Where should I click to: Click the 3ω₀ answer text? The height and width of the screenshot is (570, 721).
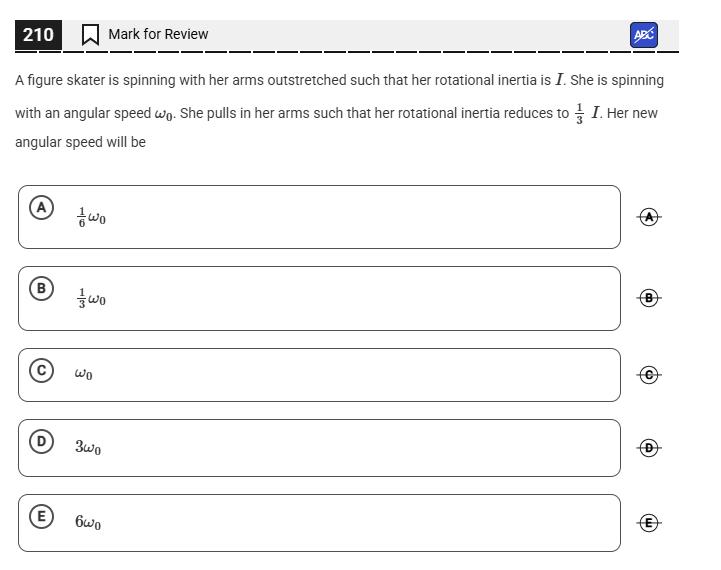coord(88,448)
